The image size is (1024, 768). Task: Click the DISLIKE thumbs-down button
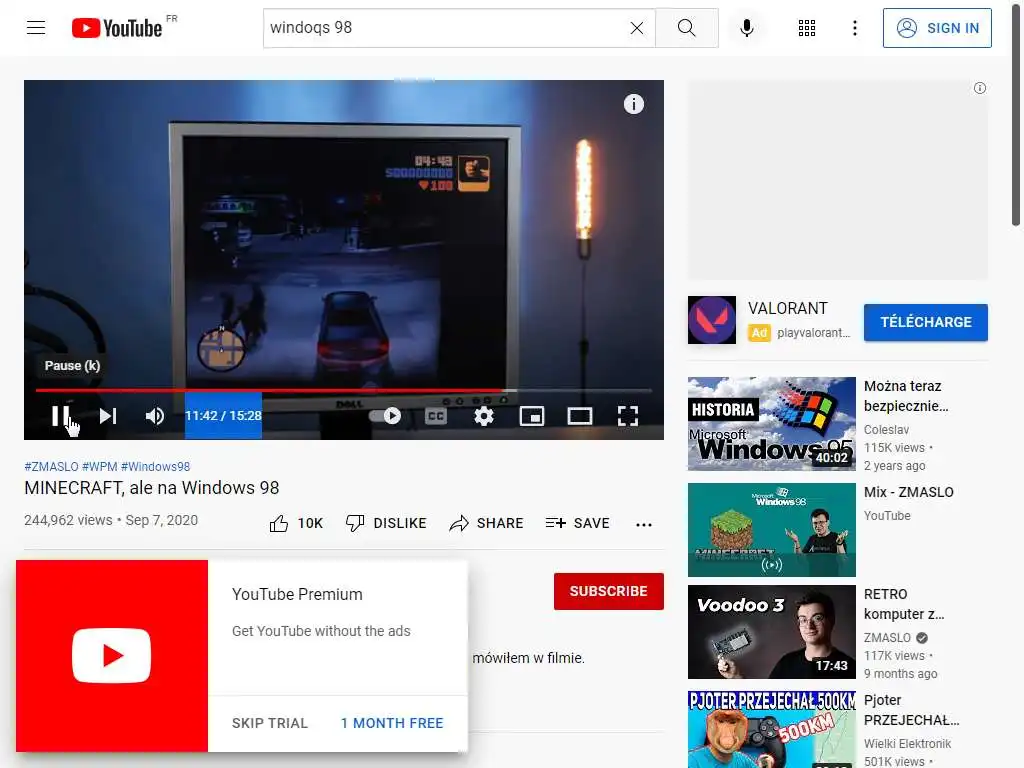[x=386, y=523]
